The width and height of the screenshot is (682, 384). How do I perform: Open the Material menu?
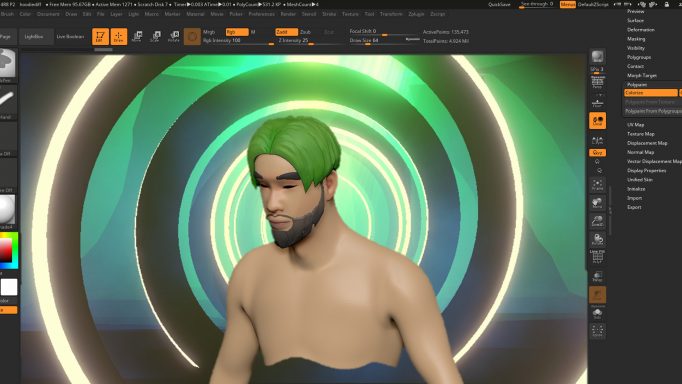tap(195, 14)
